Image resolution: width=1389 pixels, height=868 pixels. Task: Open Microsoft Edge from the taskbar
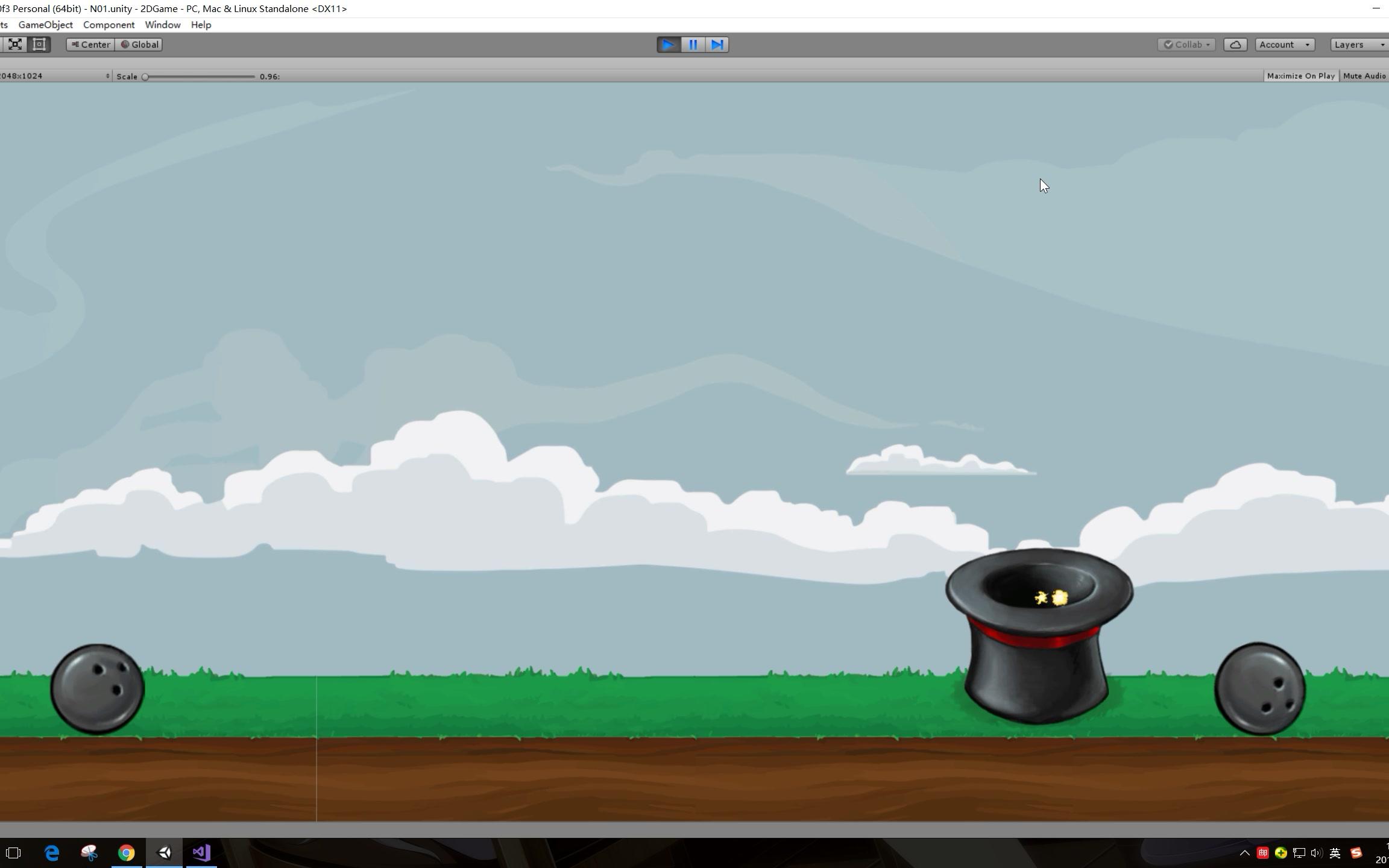point(52,852)
